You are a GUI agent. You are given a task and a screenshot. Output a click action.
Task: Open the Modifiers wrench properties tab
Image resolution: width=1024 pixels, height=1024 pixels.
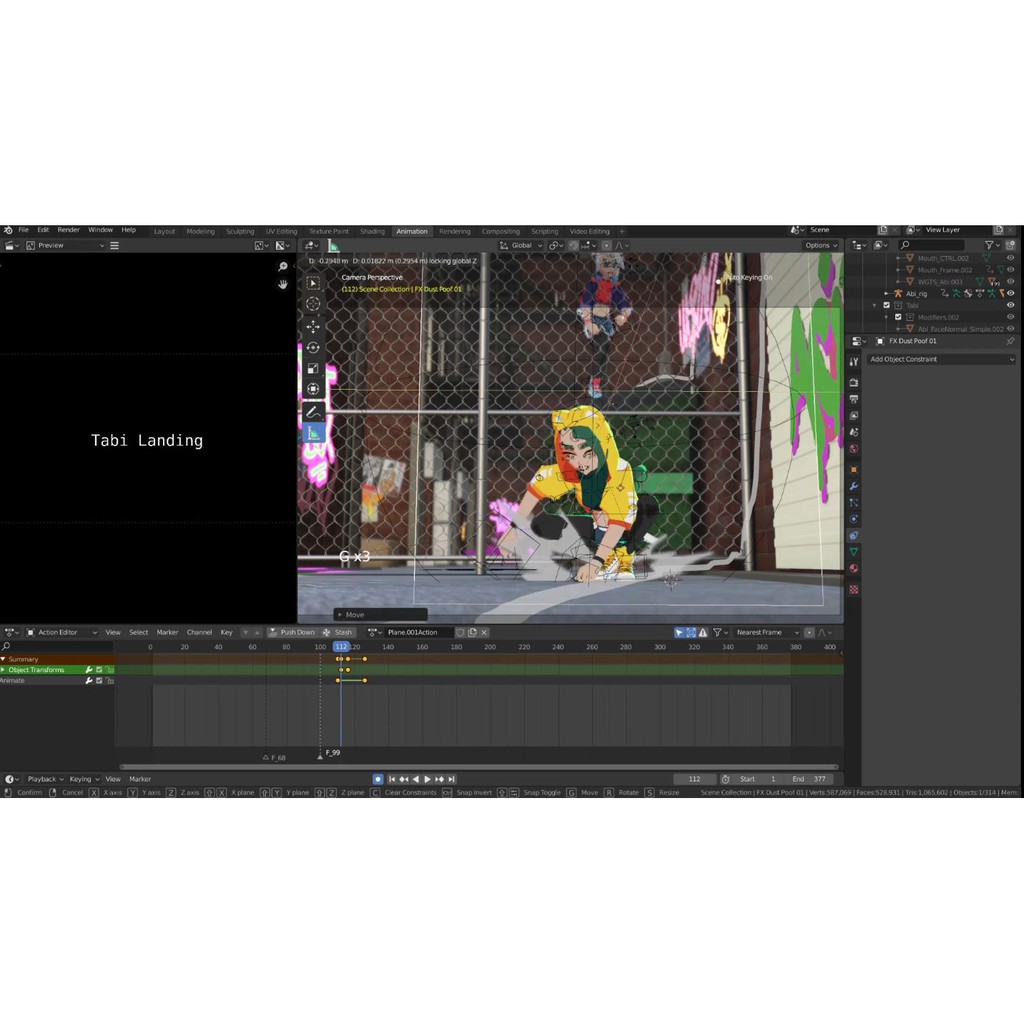[x=854, y=486]
